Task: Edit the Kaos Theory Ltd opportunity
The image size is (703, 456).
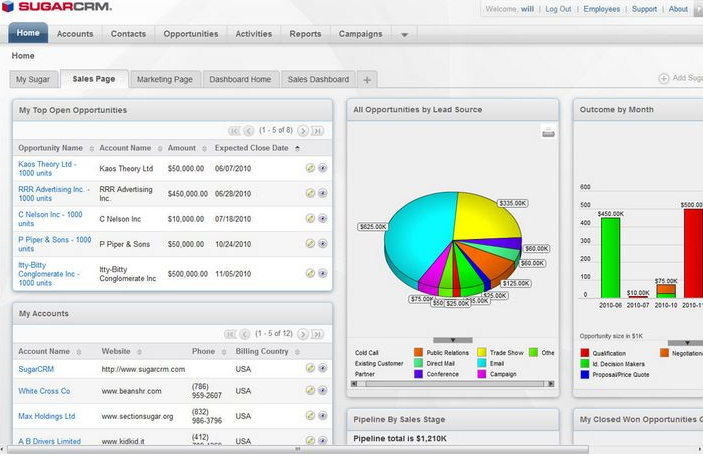Action: coord(310,168)
